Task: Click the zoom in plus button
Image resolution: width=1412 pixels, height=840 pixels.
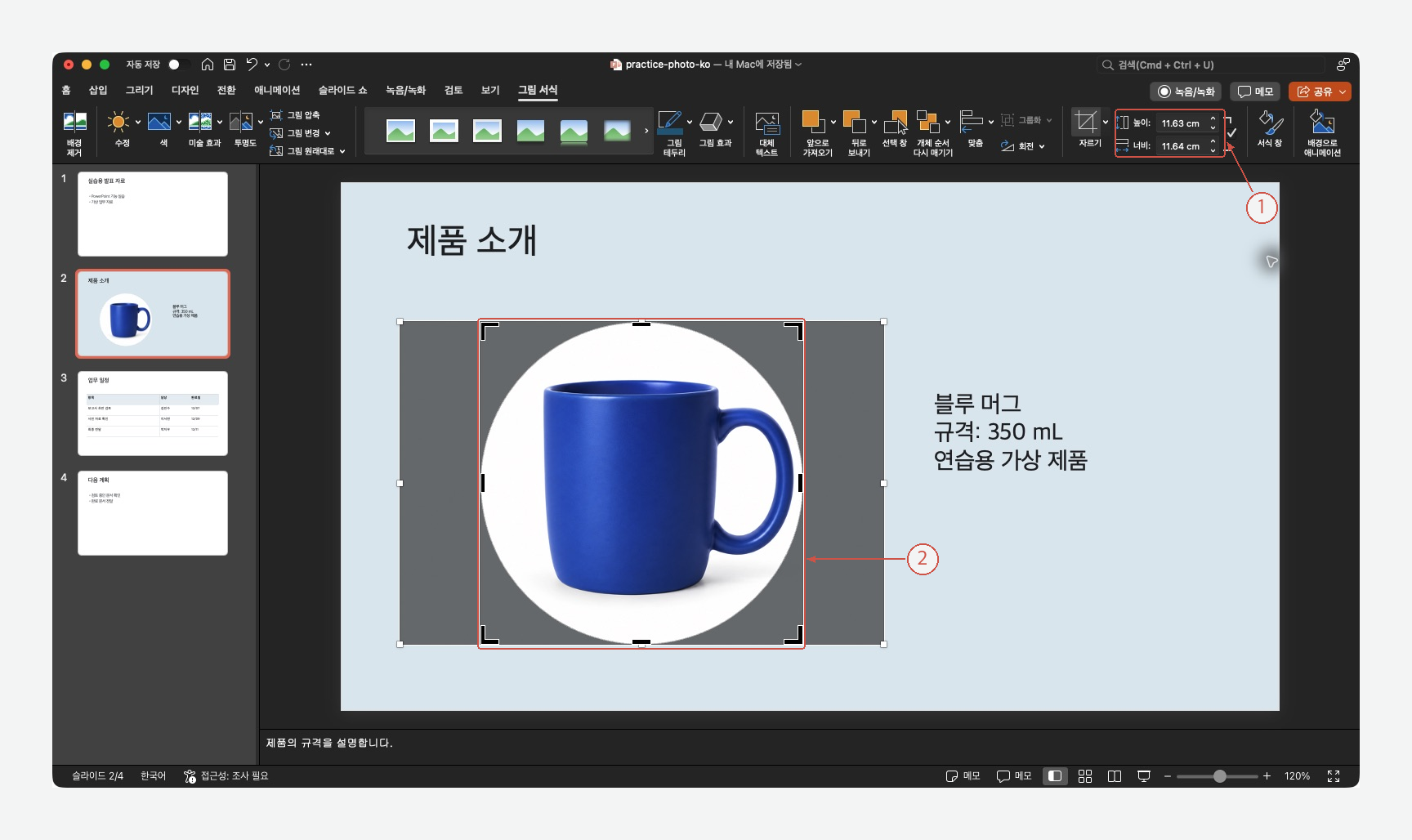Action: pyautogui.click(x=1267, y=776)
